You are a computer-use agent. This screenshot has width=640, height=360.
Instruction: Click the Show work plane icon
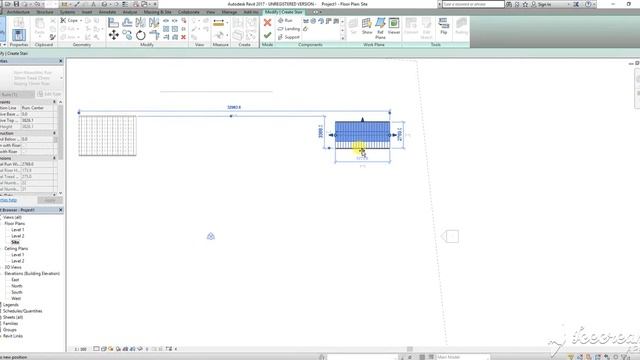pos(367,26)
